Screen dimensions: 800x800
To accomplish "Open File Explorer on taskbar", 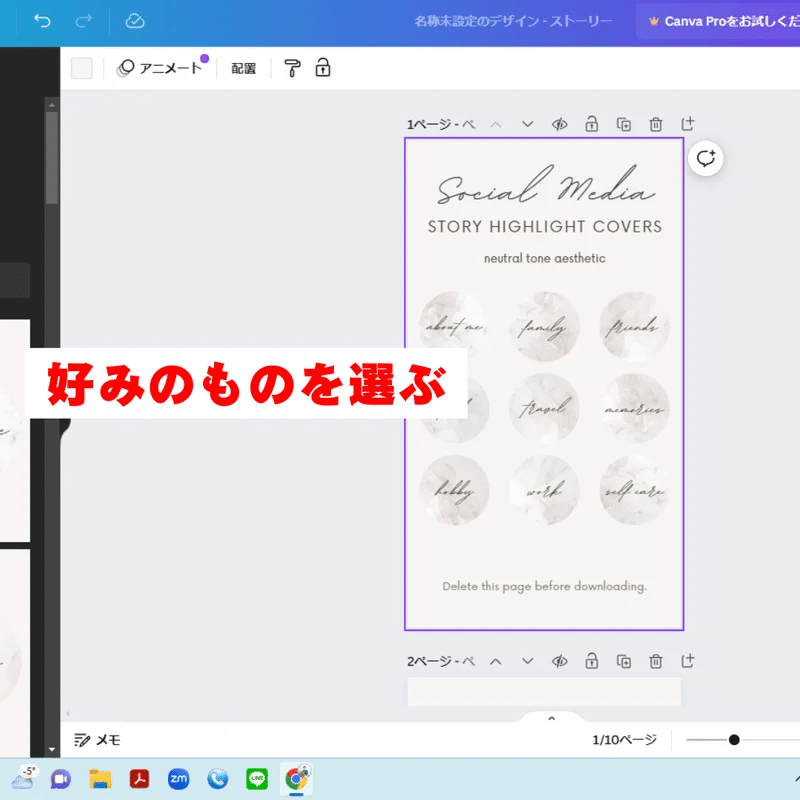I will click(x=100, y=779).
